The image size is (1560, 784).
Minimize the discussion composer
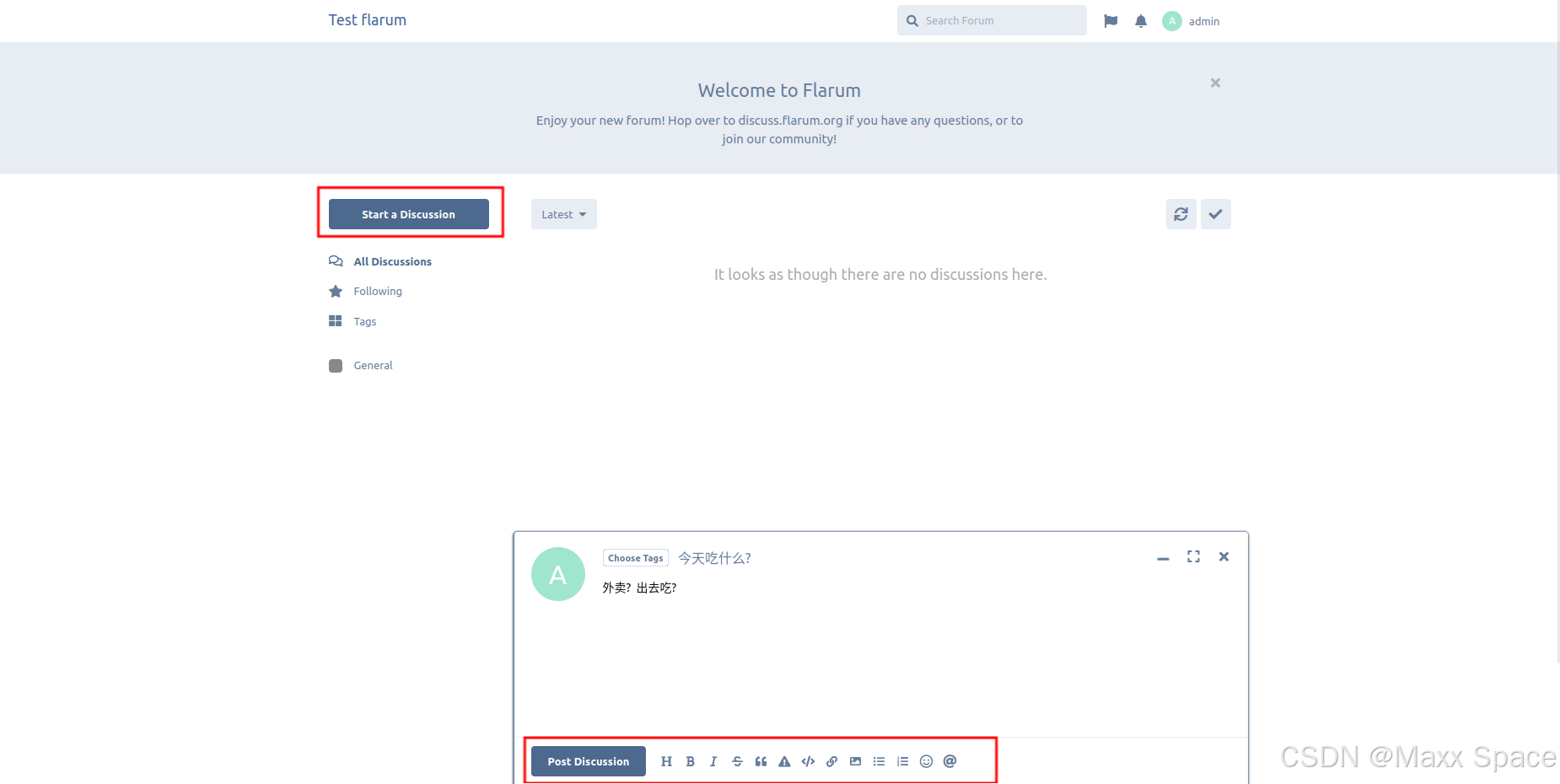point(1163,557)
